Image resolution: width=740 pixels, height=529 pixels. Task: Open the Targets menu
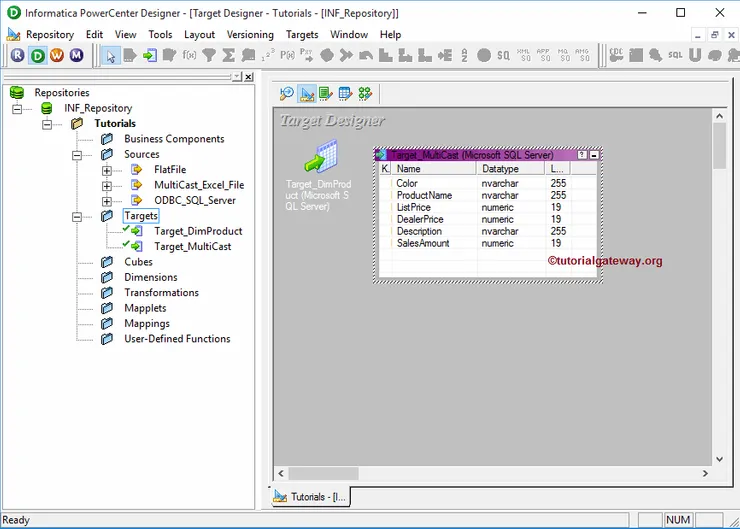(302, 34)
